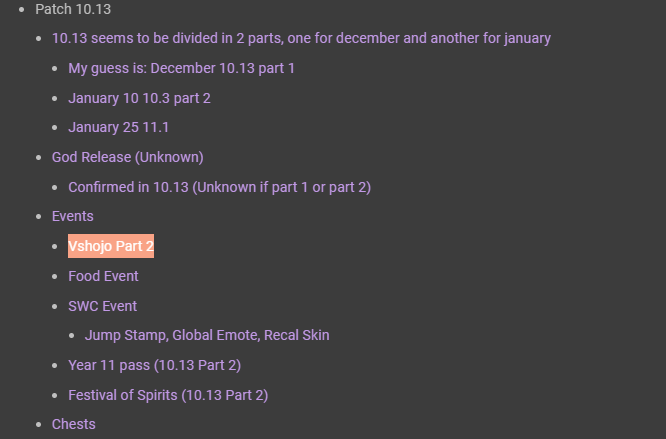Open the 'January 25 11.1' entry
The height and width of the screenshot is (439, 666).
pos(119,127)
